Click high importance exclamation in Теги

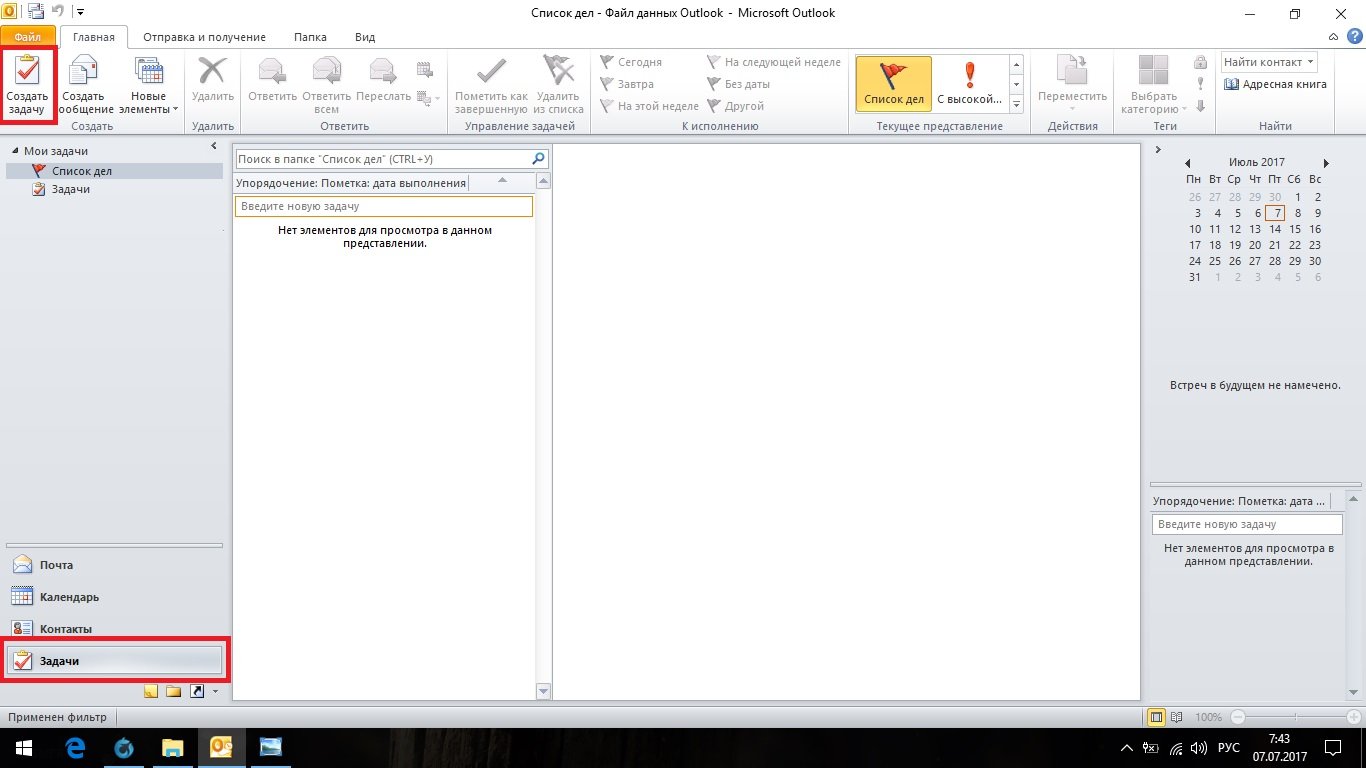click(x=1201, y=84)
